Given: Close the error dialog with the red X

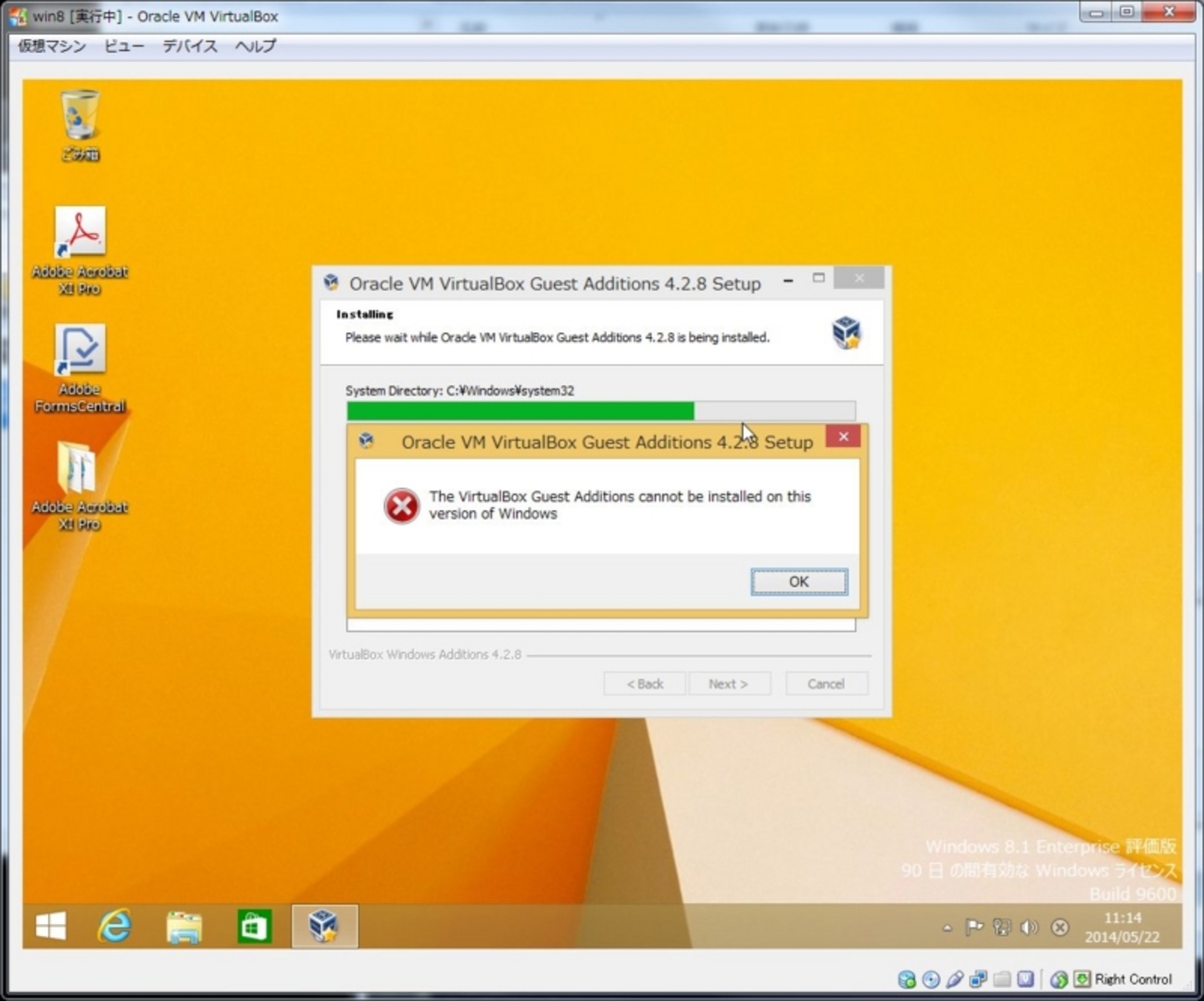Looking at the screenshot, I should click(843, 436).
